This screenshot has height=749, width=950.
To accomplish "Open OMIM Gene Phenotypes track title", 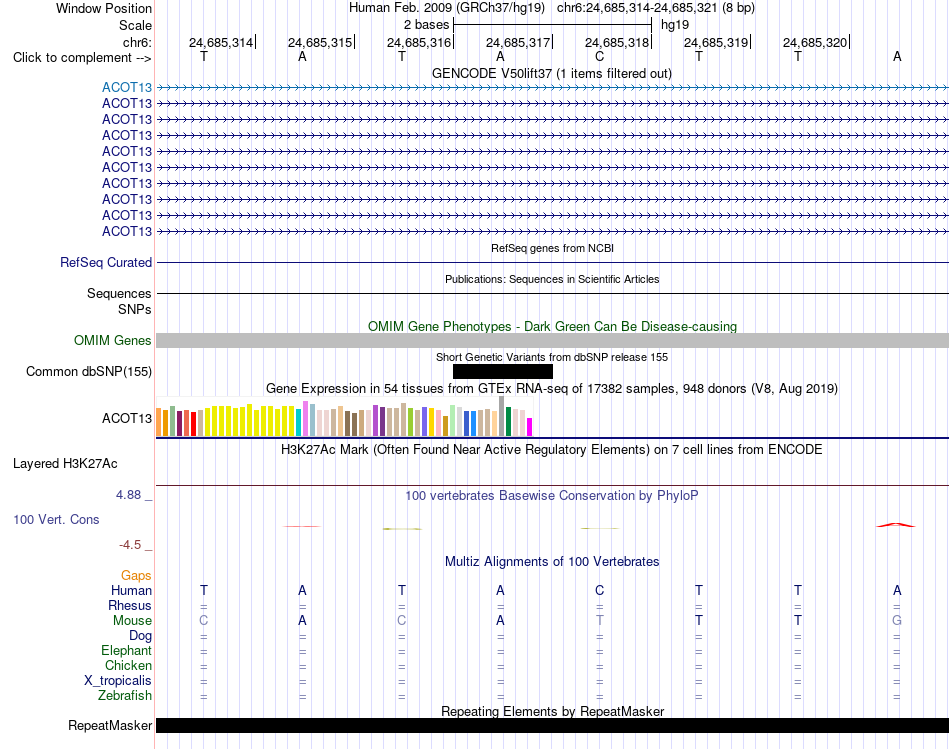I will tap(552, 326).
